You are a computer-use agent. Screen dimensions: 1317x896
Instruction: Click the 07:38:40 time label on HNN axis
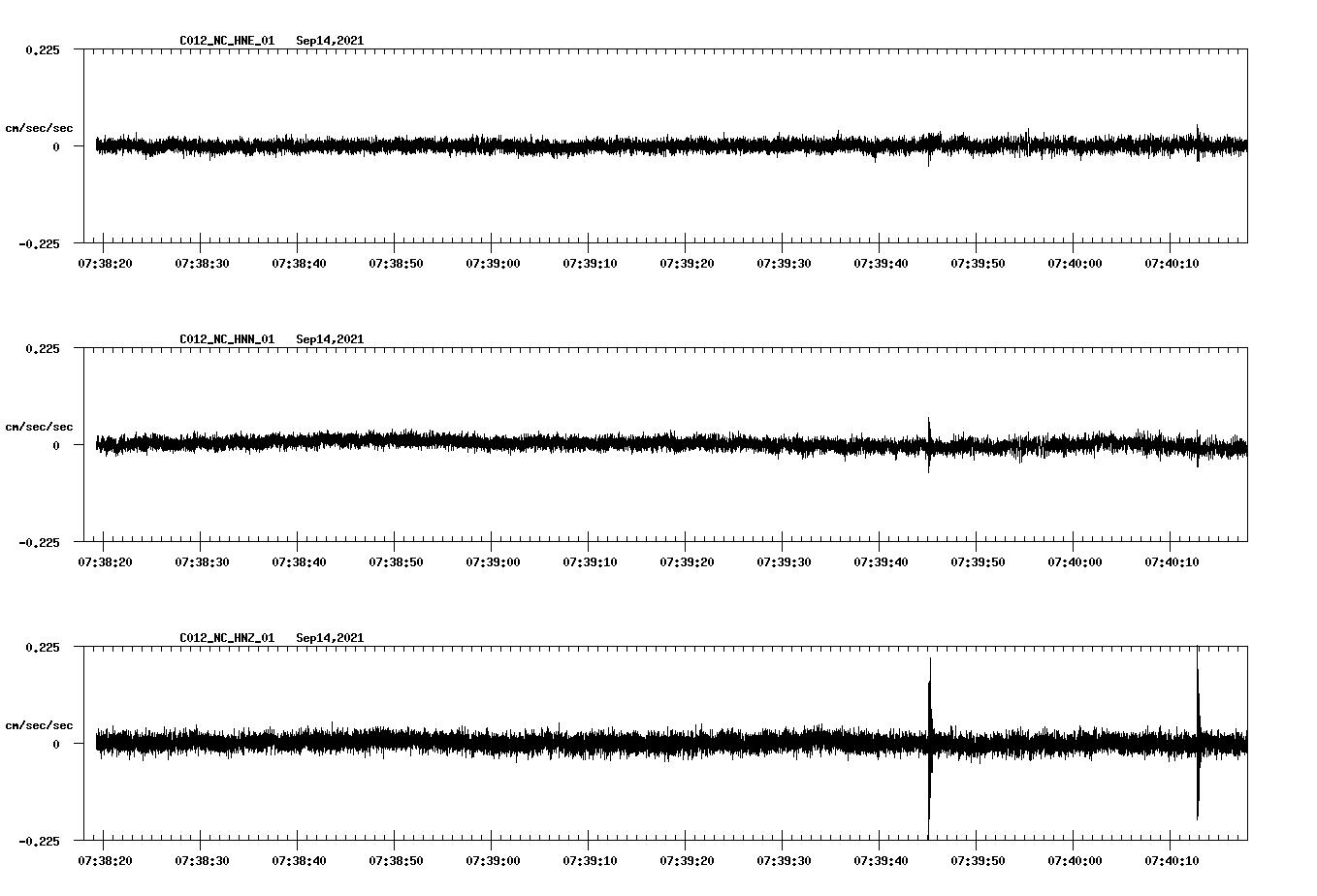[x=299, y=562]
